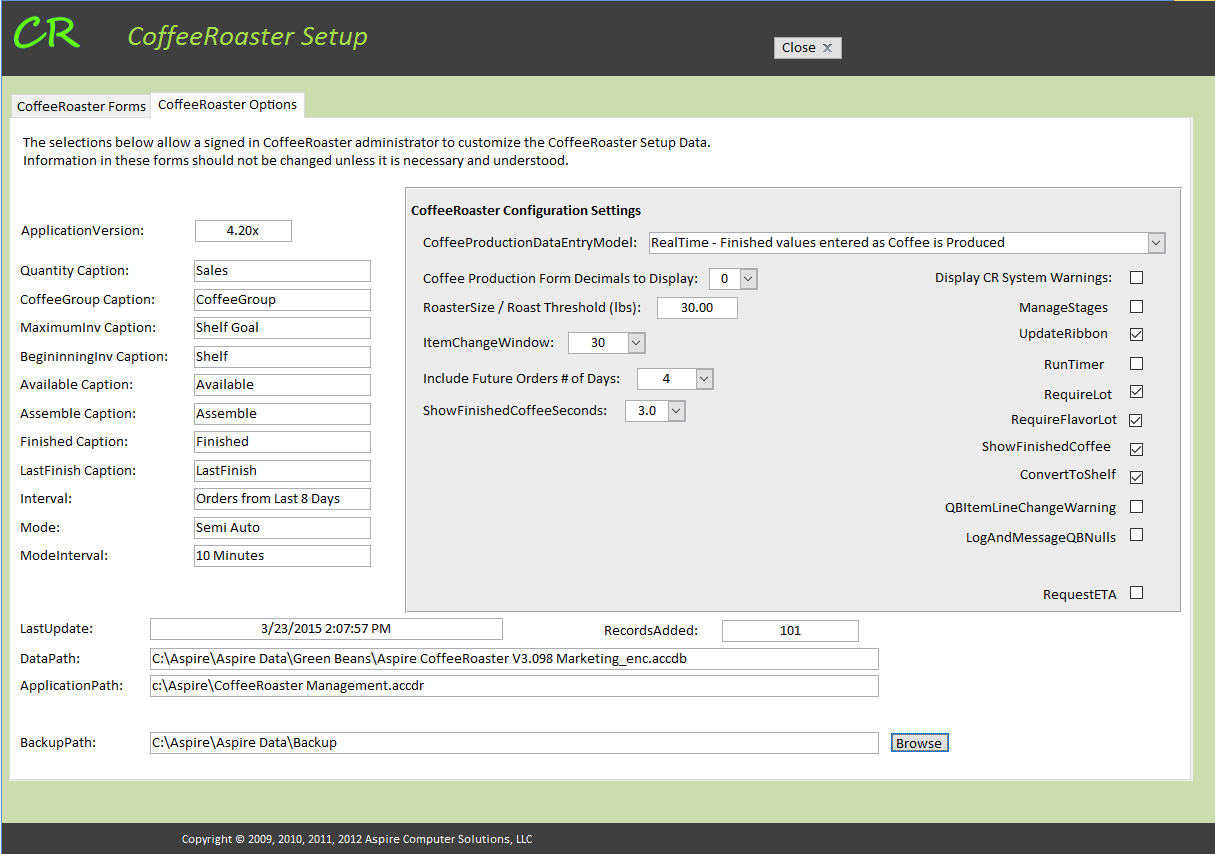Click the green CR logo
The image size is (1215, 854).
[x=46, y=33]
